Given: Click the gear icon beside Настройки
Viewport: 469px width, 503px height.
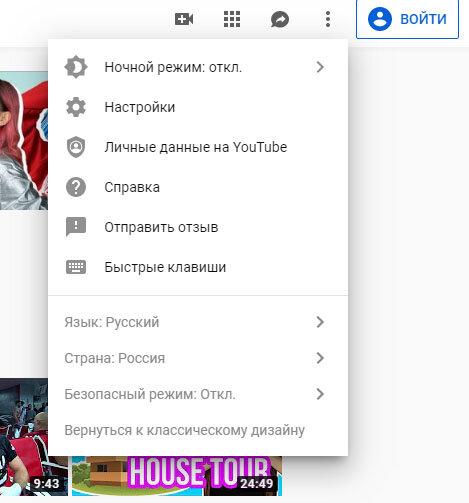Looking at the screenshot, I should (76, 107).
